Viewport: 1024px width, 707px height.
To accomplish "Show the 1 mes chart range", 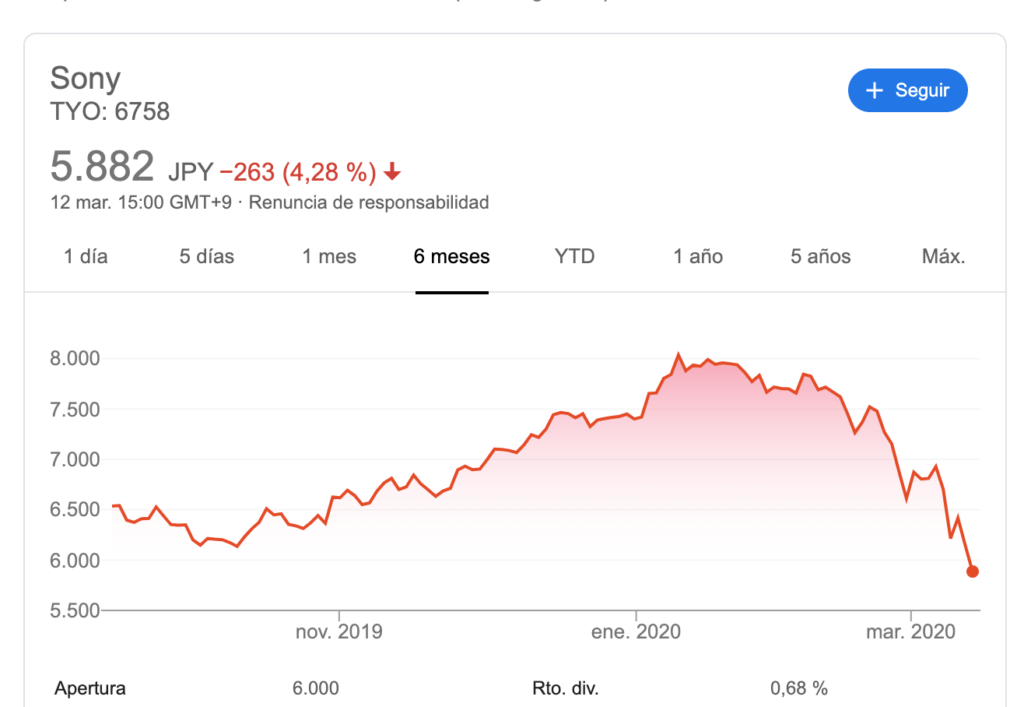I will (329, 257).
